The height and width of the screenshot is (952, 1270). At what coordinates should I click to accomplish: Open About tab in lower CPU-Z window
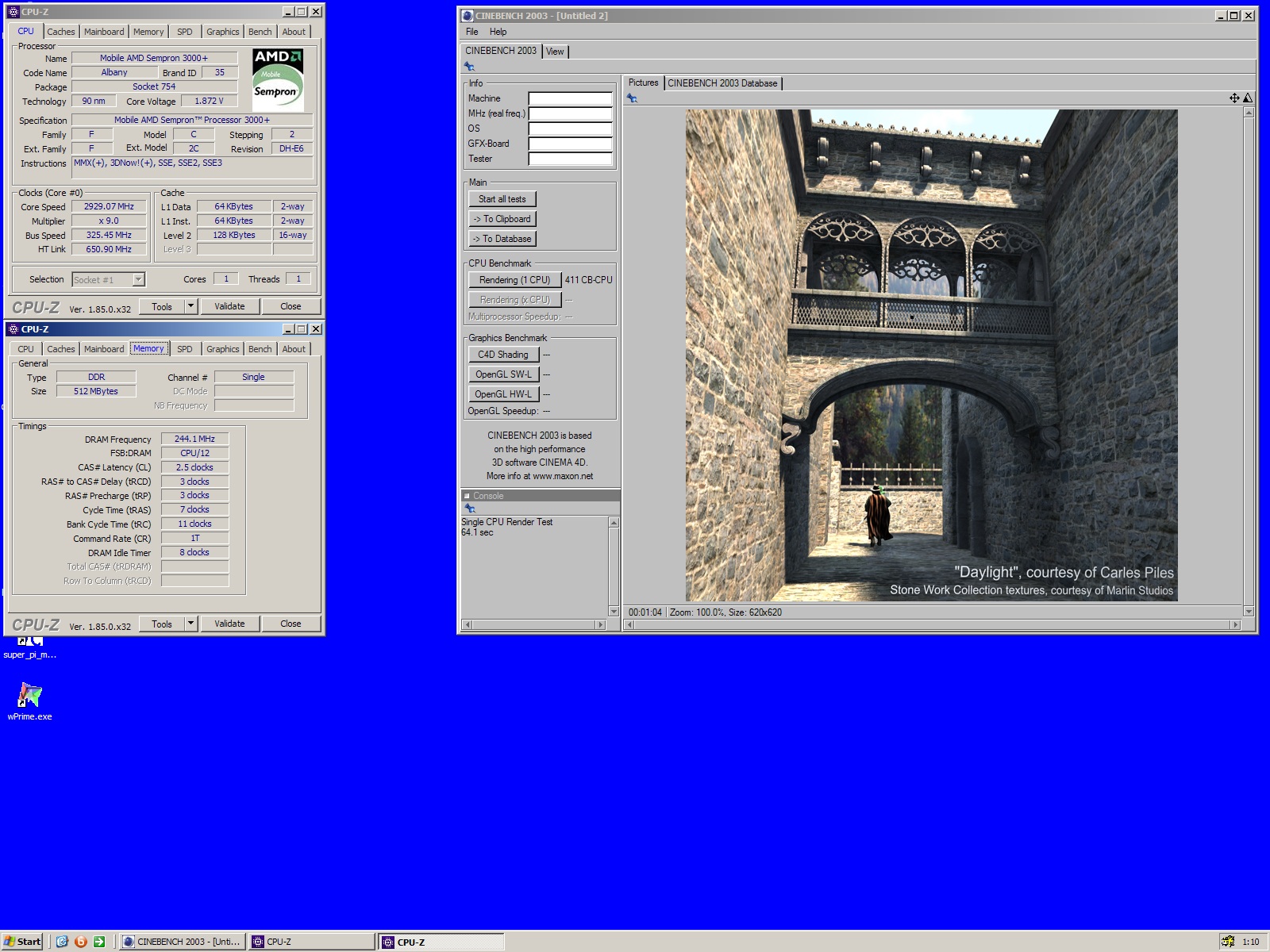(x=294, y=349)
